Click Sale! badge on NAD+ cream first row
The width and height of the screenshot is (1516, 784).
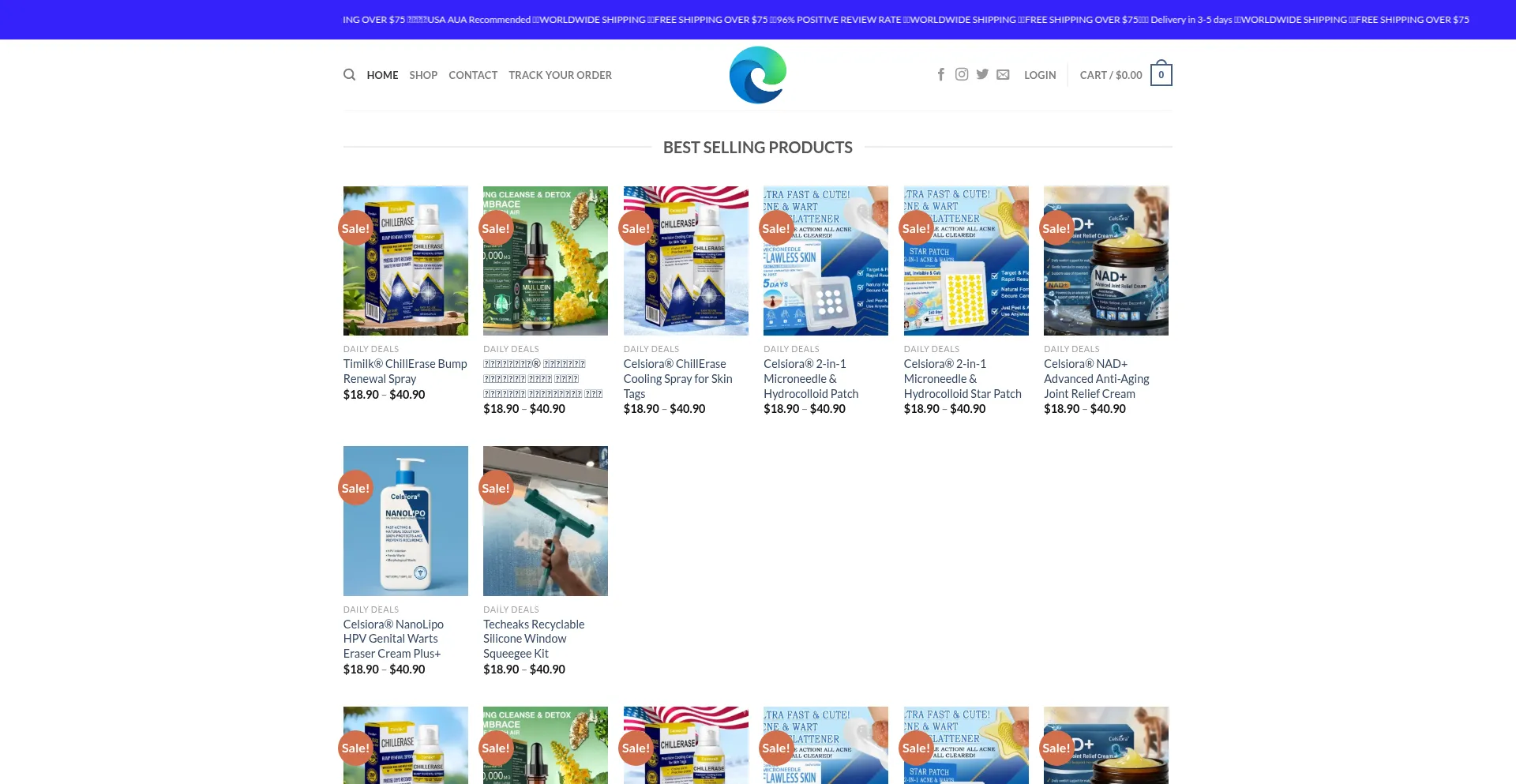(x=1056, y=228)
